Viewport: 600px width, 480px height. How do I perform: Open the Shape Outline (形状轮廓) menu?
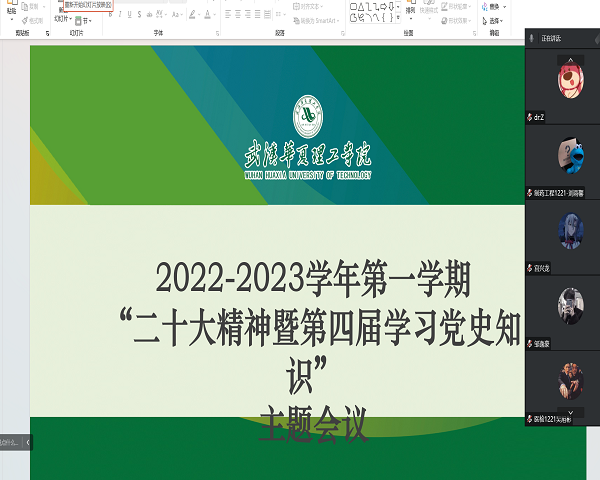pos(456,7)
